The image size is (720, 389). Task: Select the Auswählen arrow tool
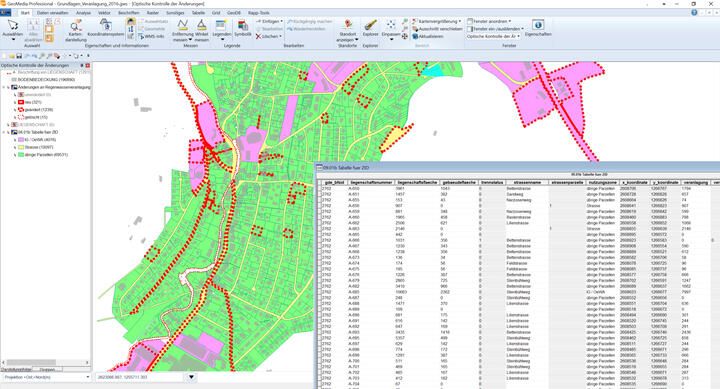tap(12, 28)
